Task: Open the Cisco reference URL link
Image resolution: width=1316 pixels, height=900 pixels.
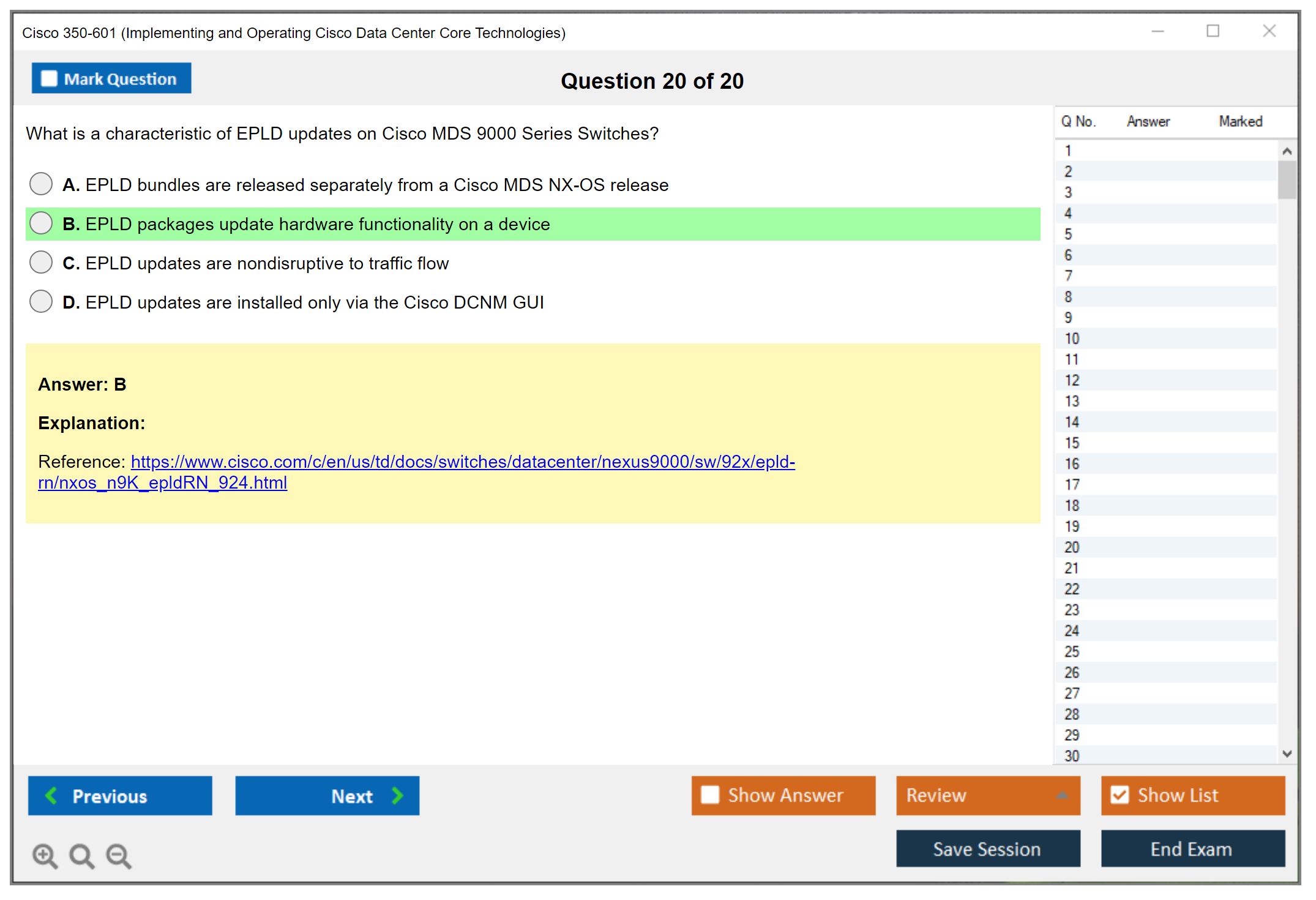Action: 462,462
